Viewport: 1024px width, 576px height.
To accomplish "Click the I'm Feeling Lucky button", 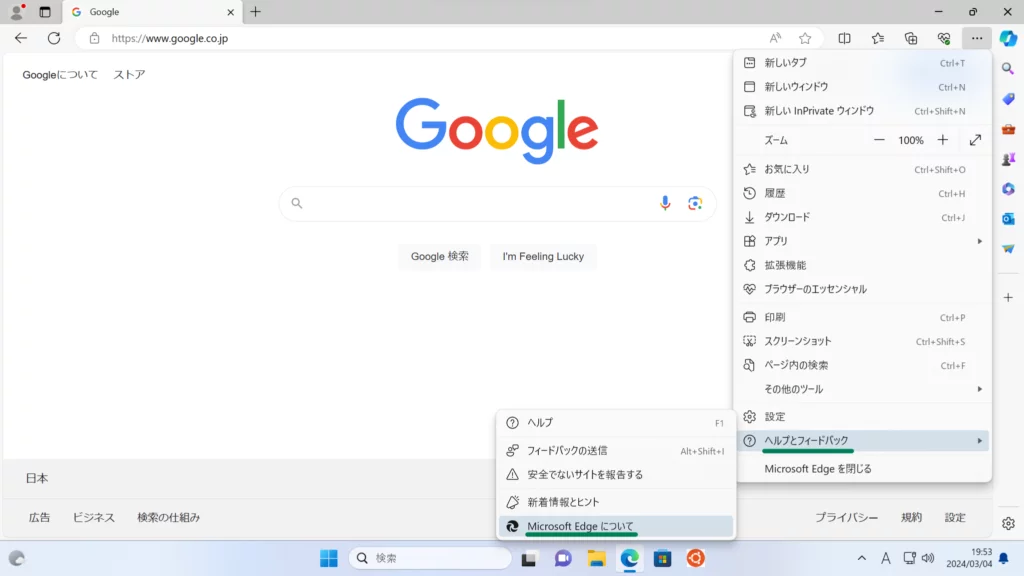I will (543, 256).
